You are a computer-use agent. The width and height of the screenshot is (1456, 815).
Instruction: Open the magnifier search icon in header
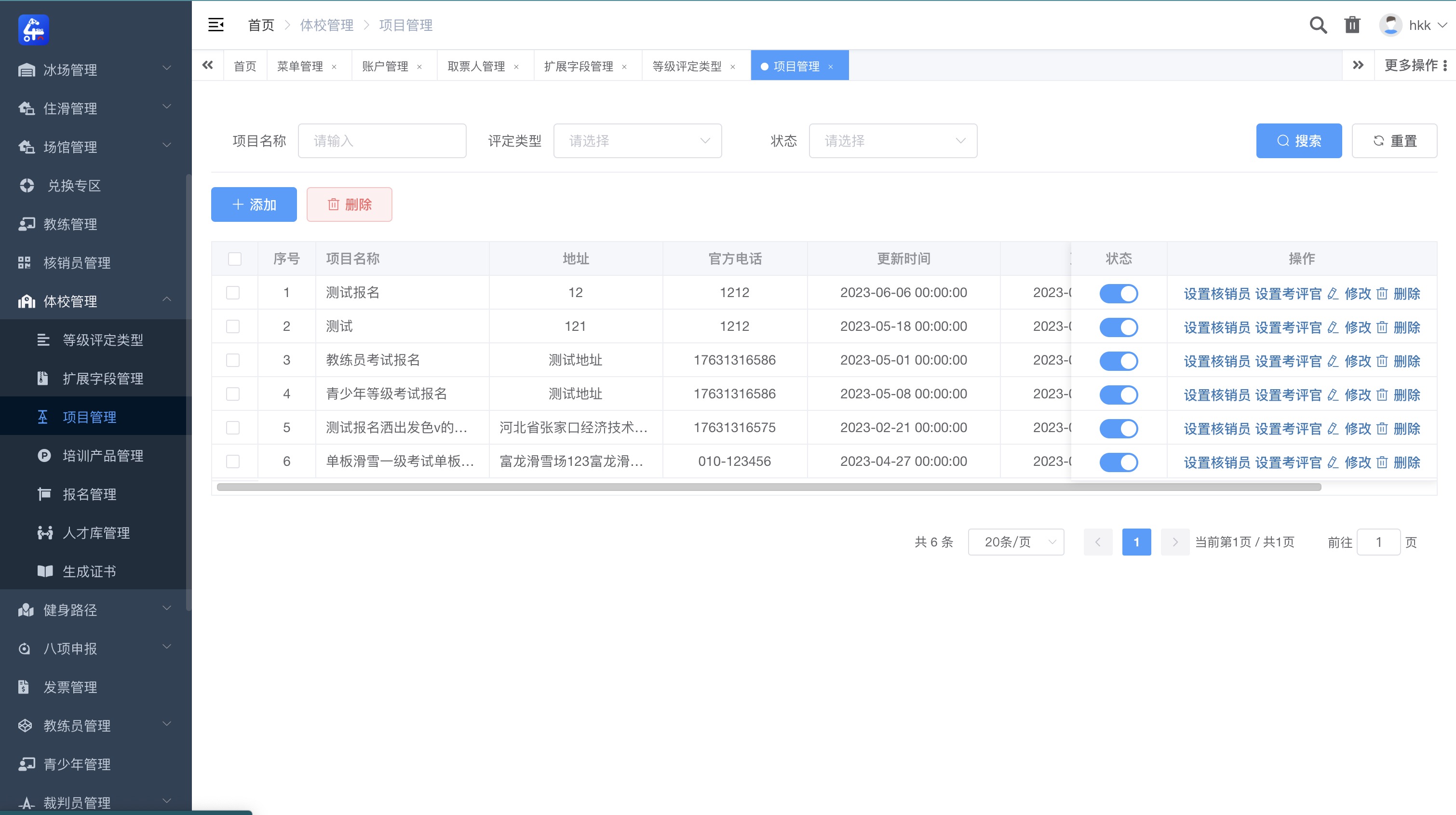click(x=1318, y=25)
